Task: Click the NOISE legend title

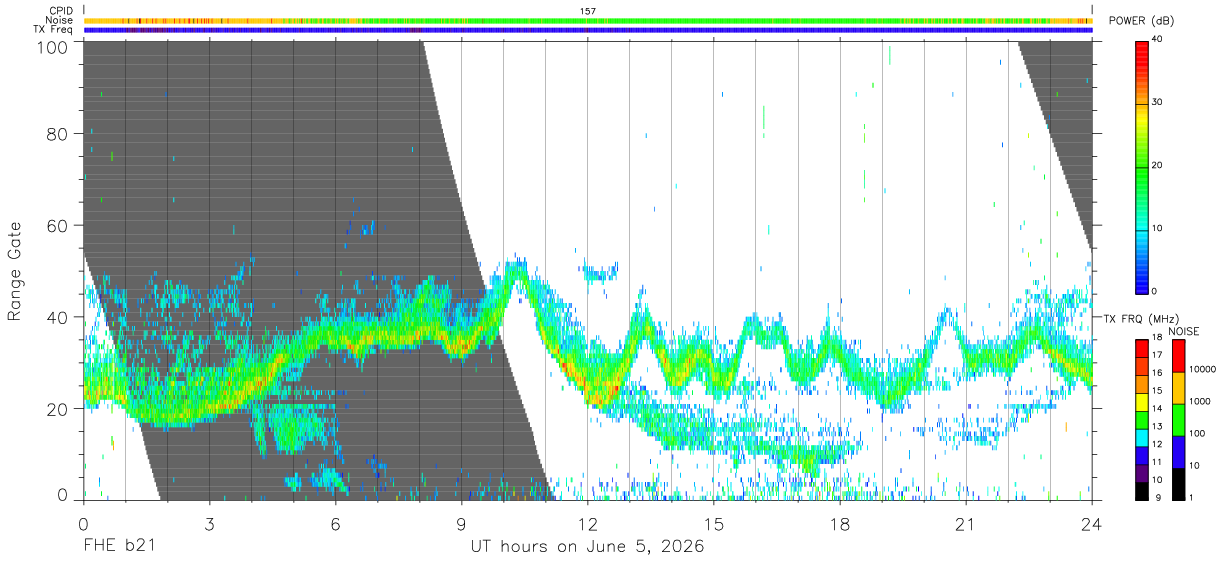Action: tap(1183, 330)
